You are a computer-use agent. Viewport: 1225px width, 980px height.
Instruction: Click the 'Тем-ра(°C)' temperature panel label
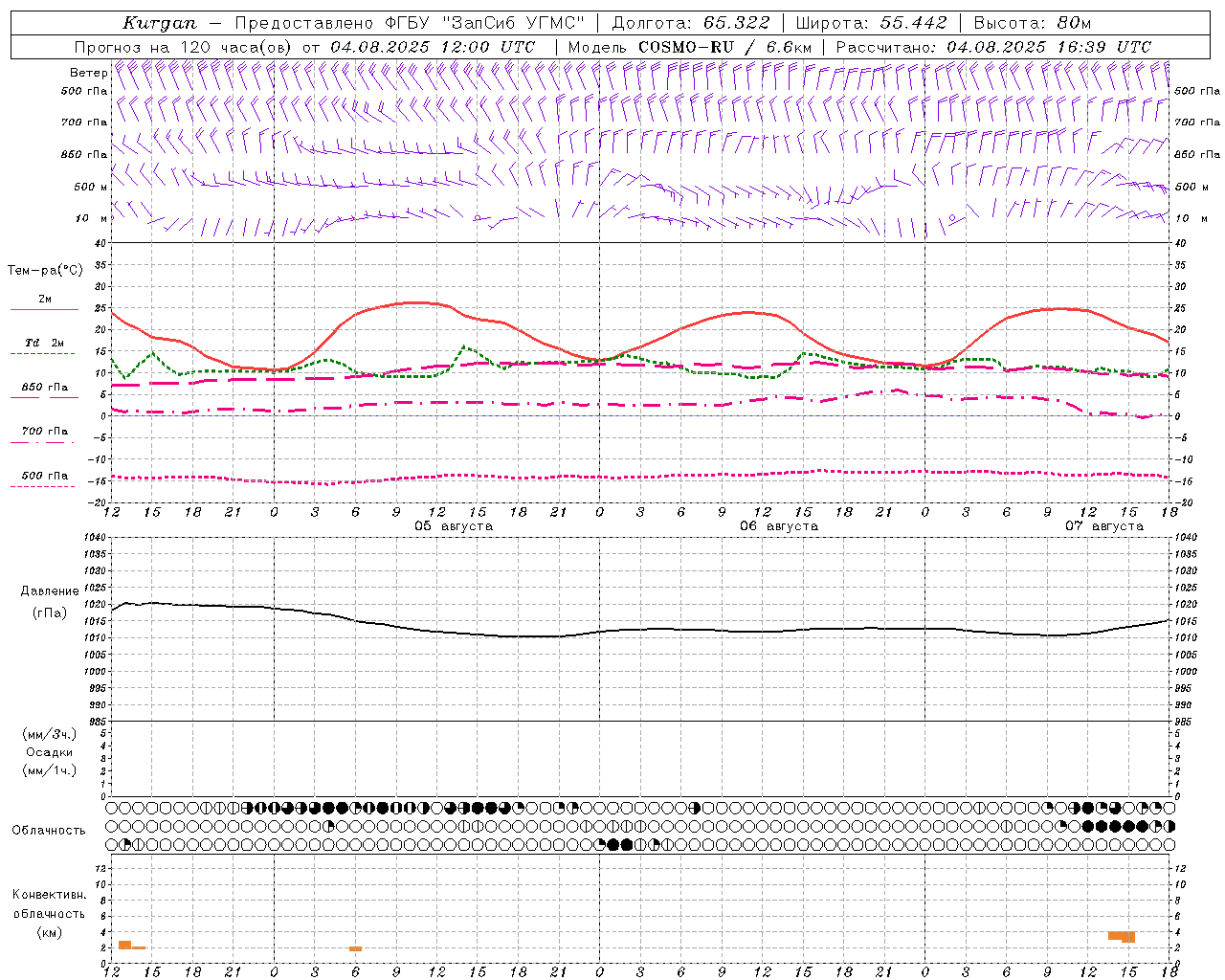[46, 271]
